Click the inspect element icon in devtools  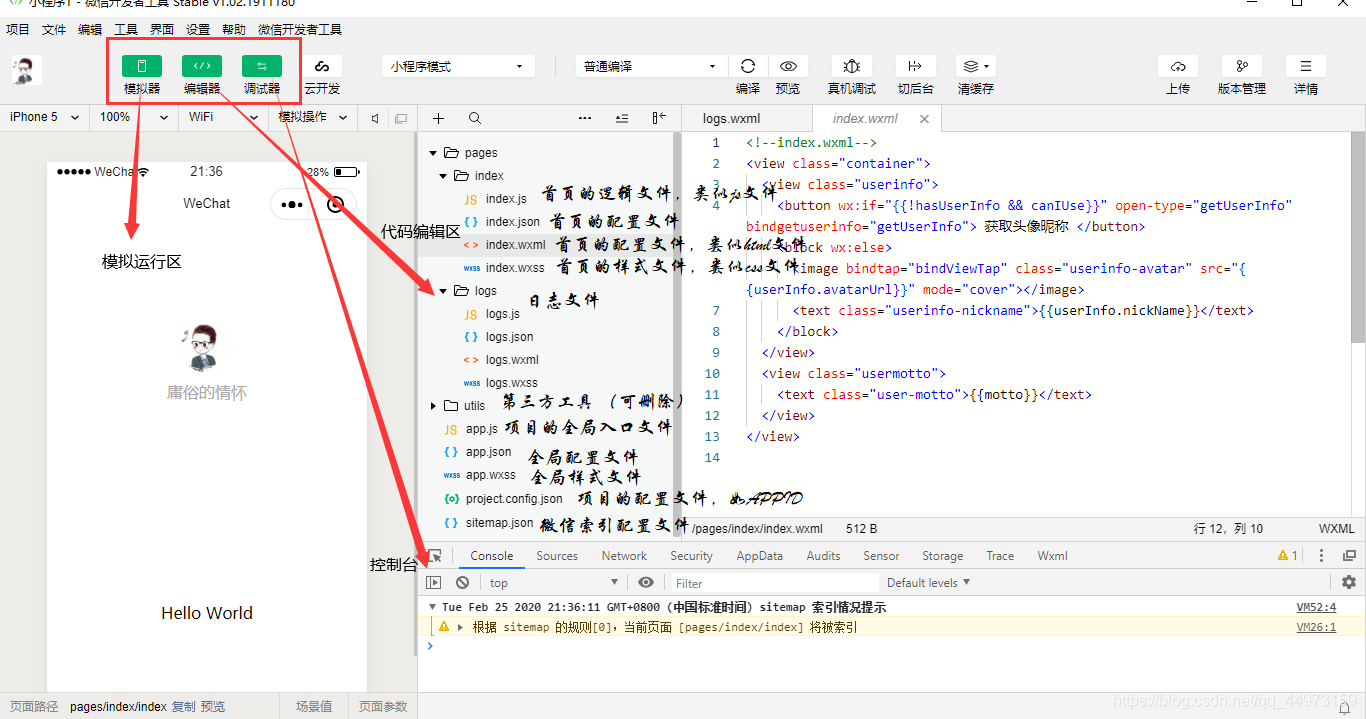click(435, 556)
